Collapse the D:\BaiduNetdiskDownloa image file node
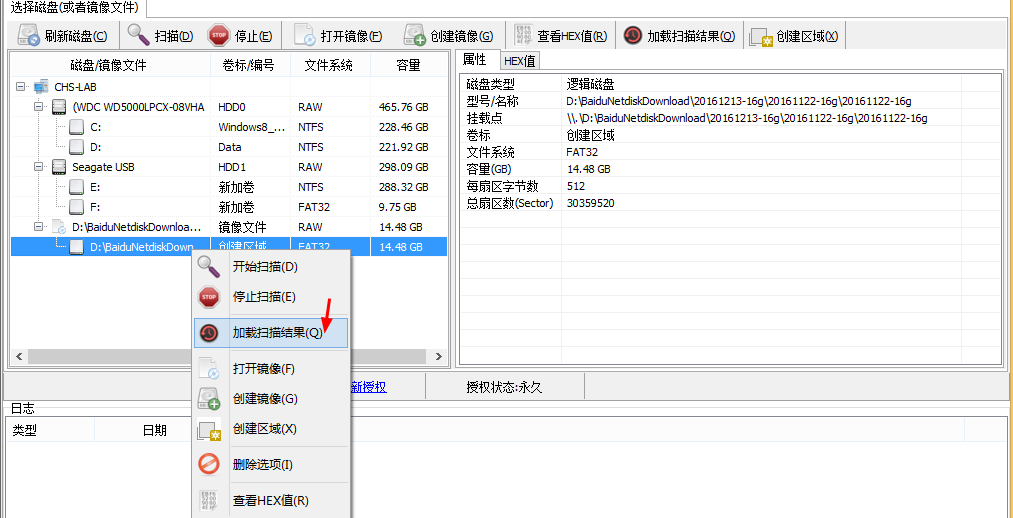Viewport: 1013px width, 518px height. [x=39, y=227]
